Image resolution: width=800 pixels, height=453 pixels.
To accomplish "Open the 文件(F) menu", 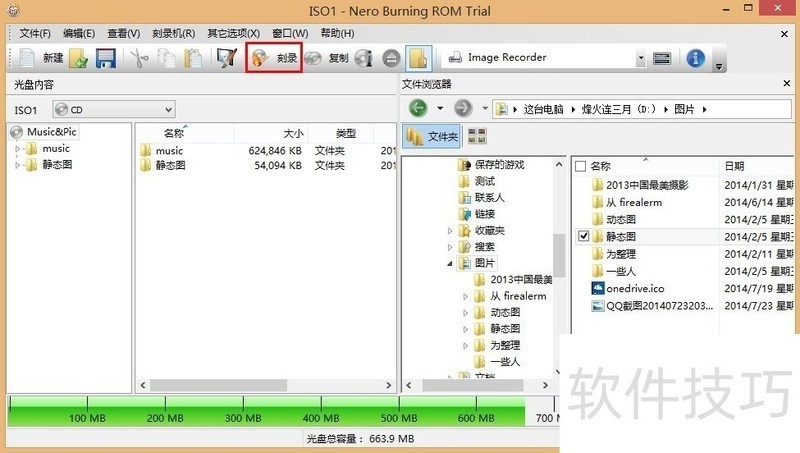I will click(35, 33).
